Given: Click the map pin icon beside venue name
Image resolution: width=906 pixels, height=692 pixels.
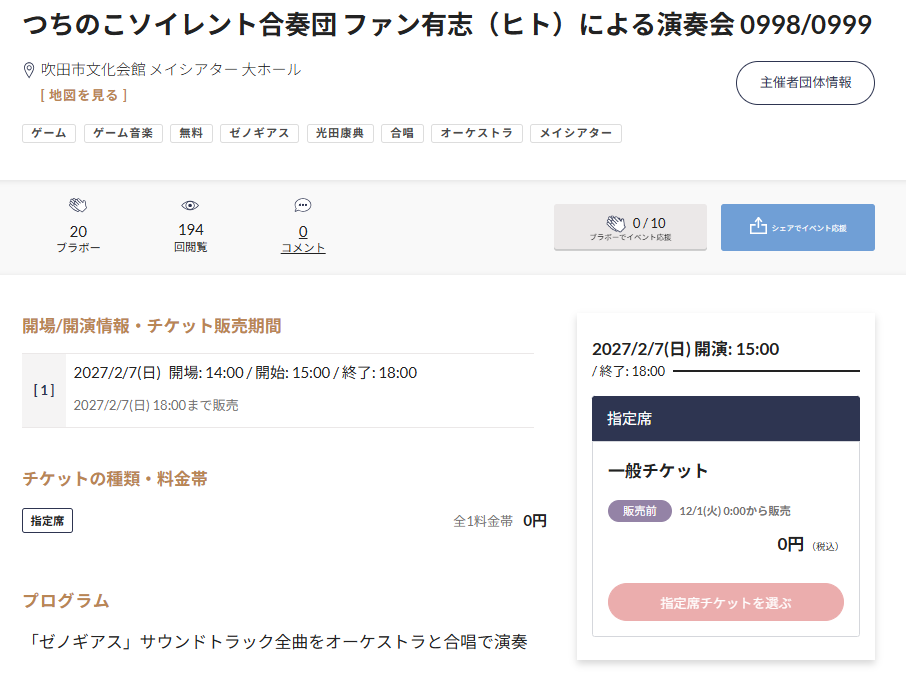Looking at the screenshot, I should click(28, 70).
